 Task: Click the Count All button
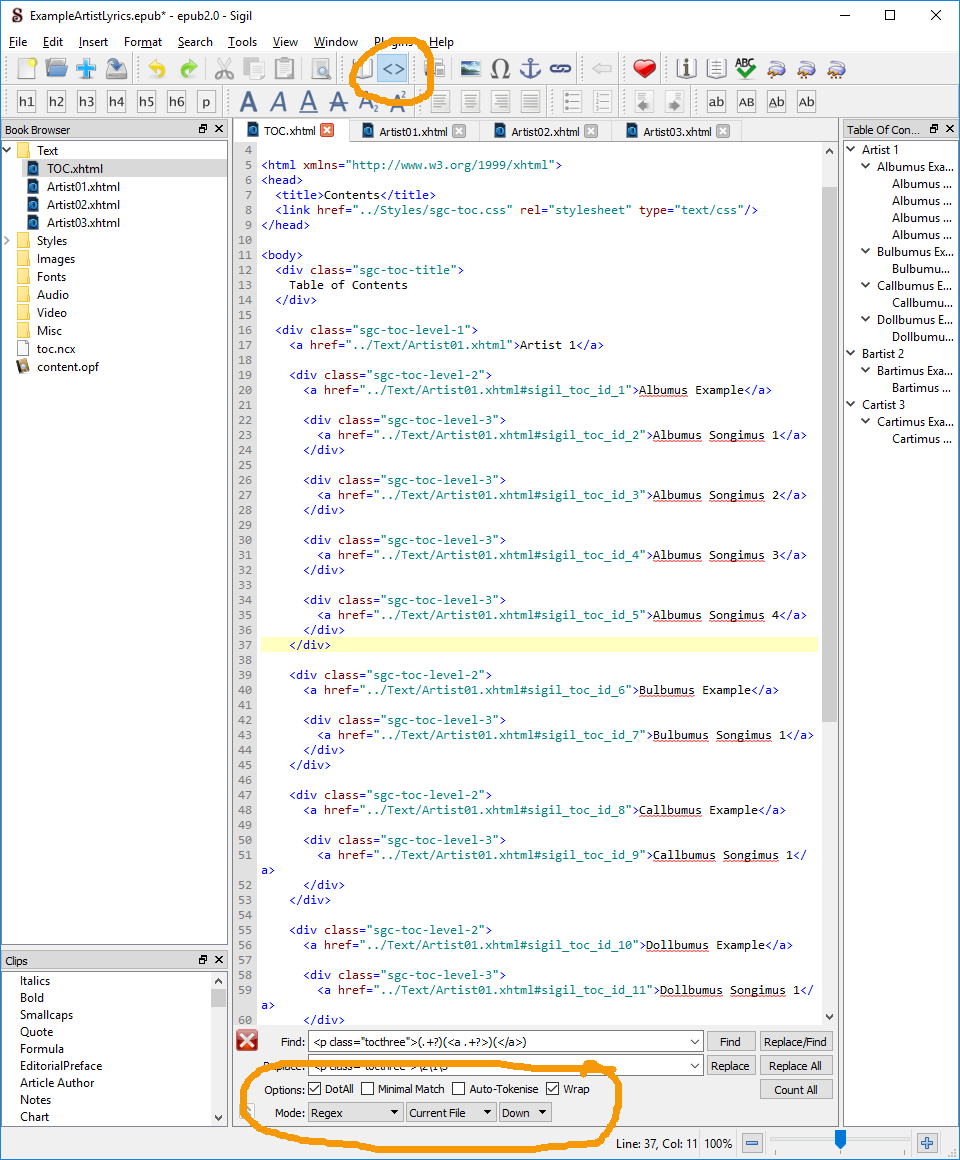click(x=796, y=1090)
